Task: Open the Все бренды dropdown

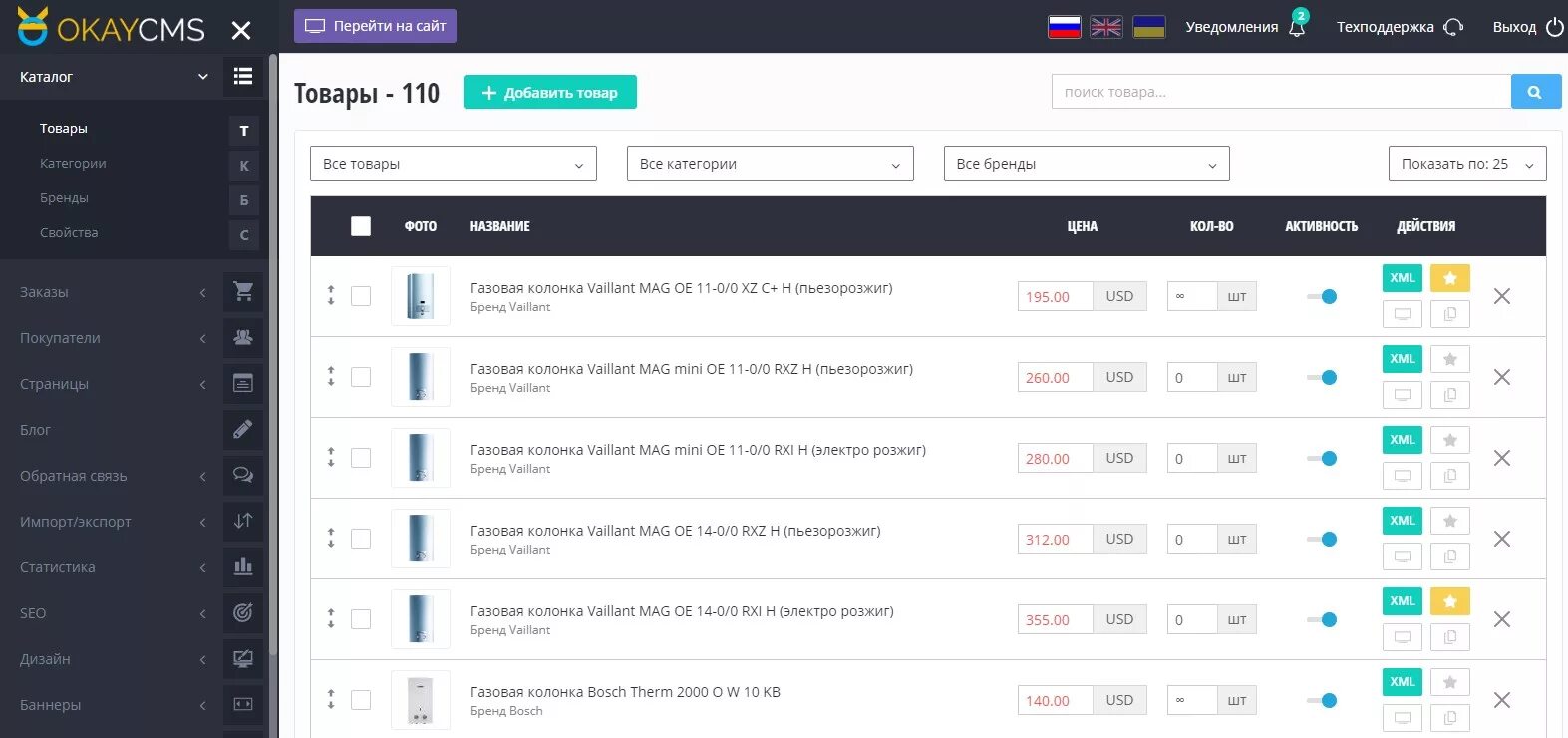Action: (1087, 164)
